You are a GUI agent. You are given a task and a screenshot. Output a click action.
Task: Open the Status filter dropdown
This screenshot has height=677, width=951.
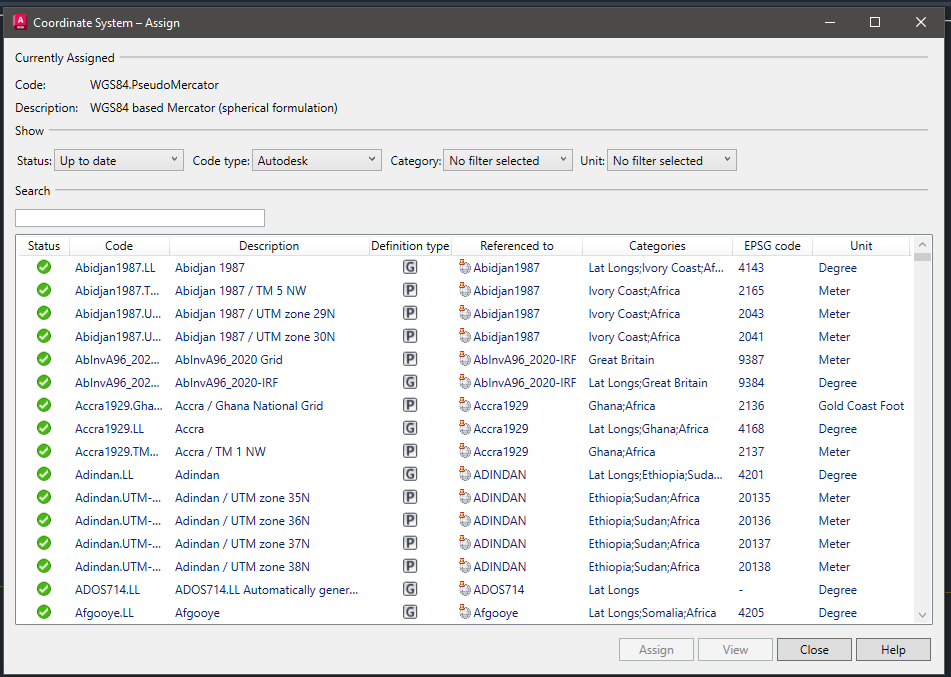click(x=119, y=160)
